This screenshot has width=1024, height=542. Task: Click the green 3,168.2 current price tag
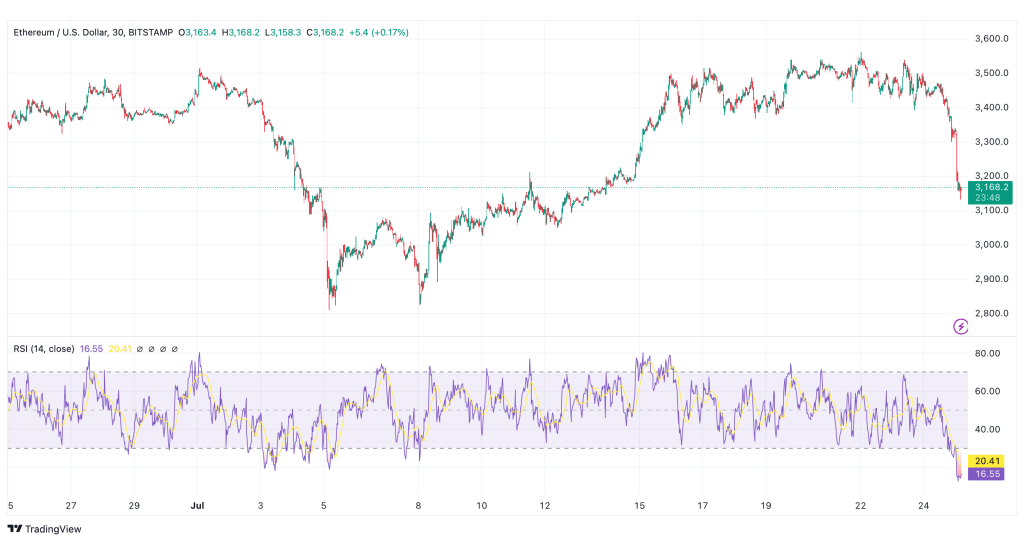[990, 187]
